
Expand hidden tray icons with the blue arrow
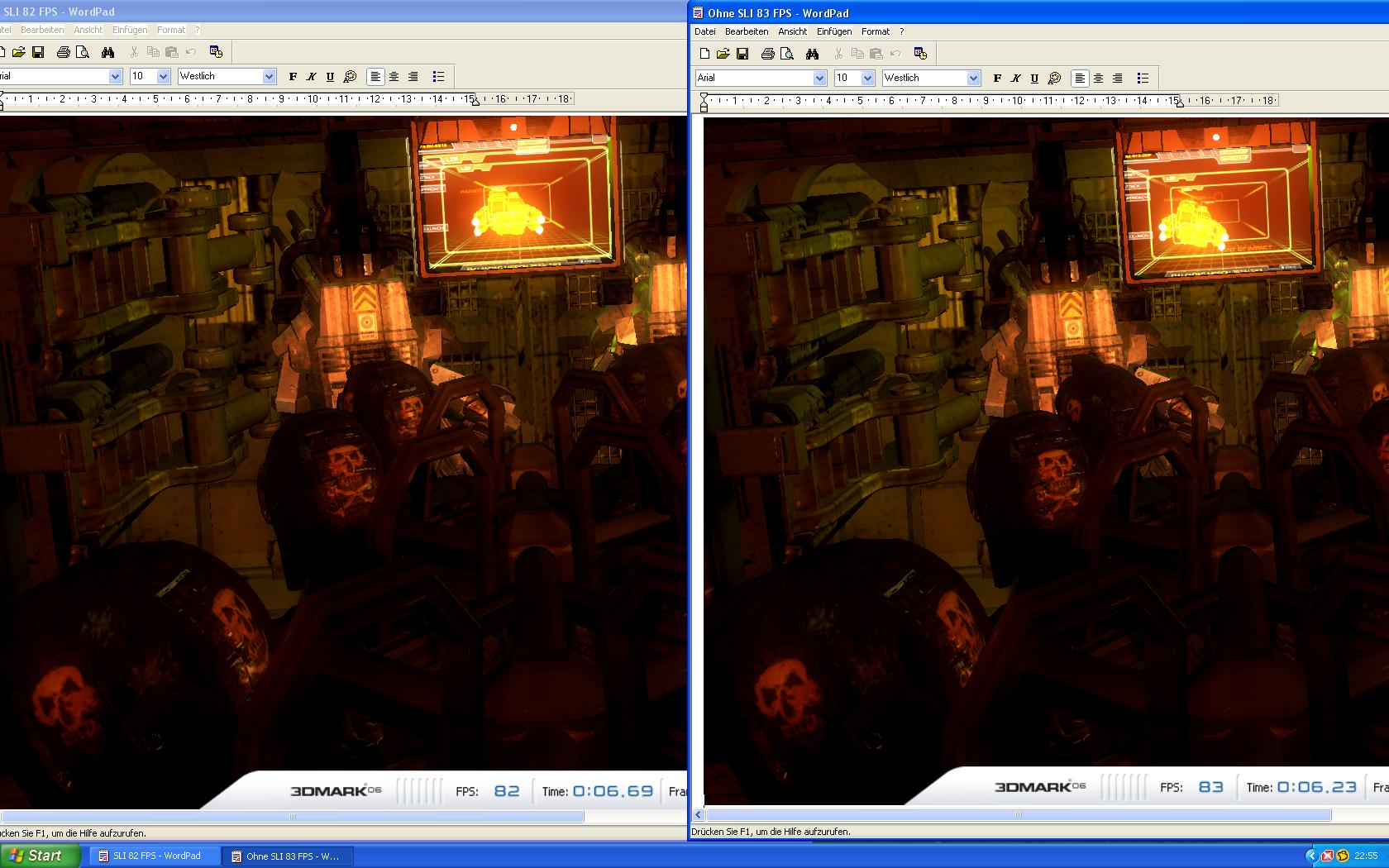(x=1311, y=856)
